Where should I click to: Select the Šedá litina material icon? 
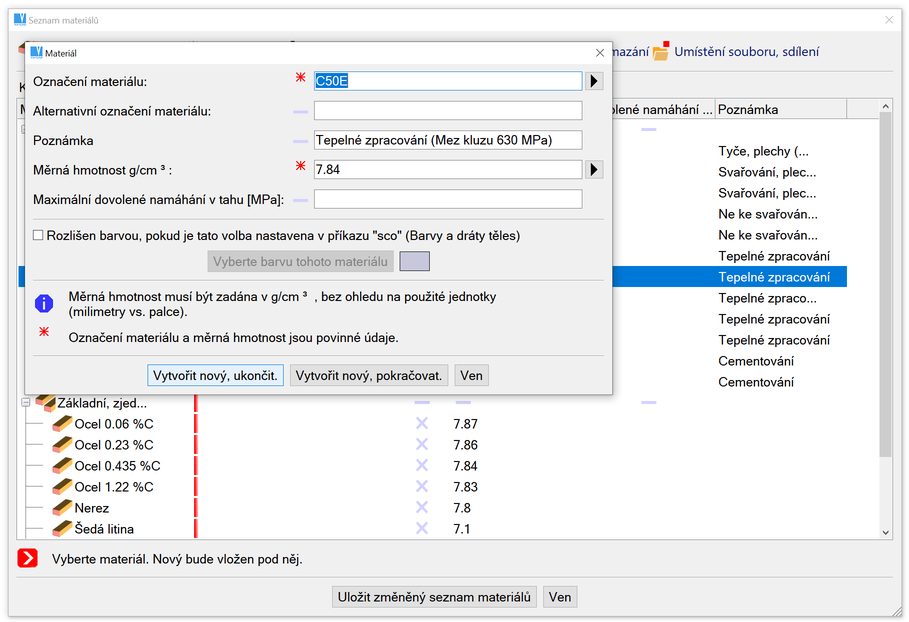click(x=63, y=529)
